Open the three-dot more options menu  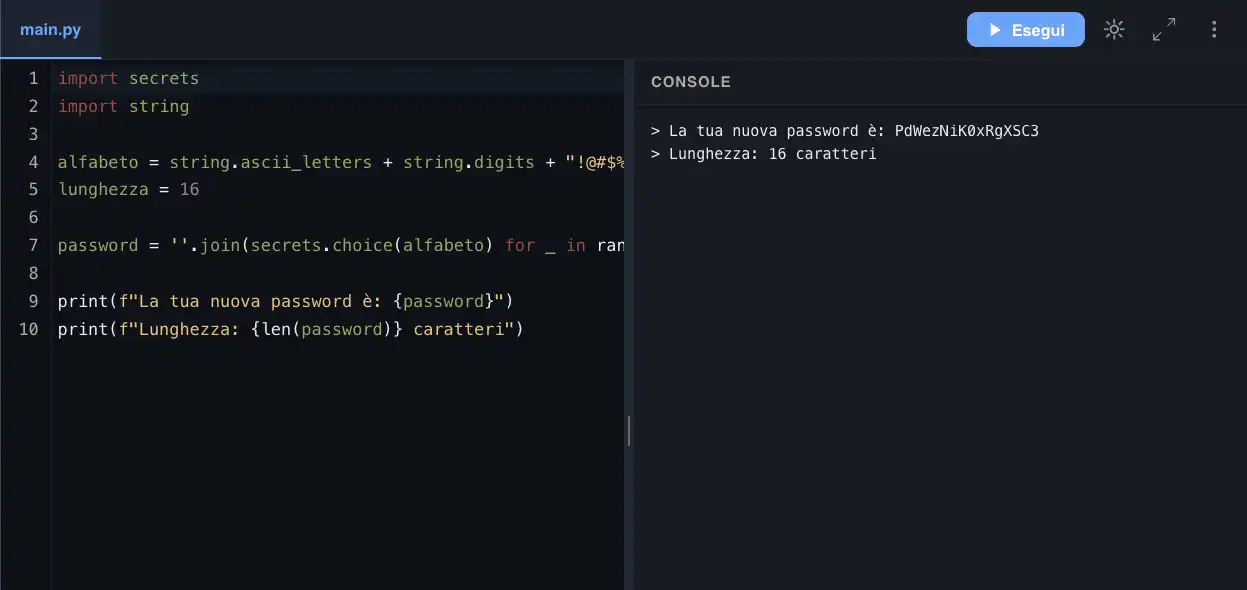point(1214,30)
